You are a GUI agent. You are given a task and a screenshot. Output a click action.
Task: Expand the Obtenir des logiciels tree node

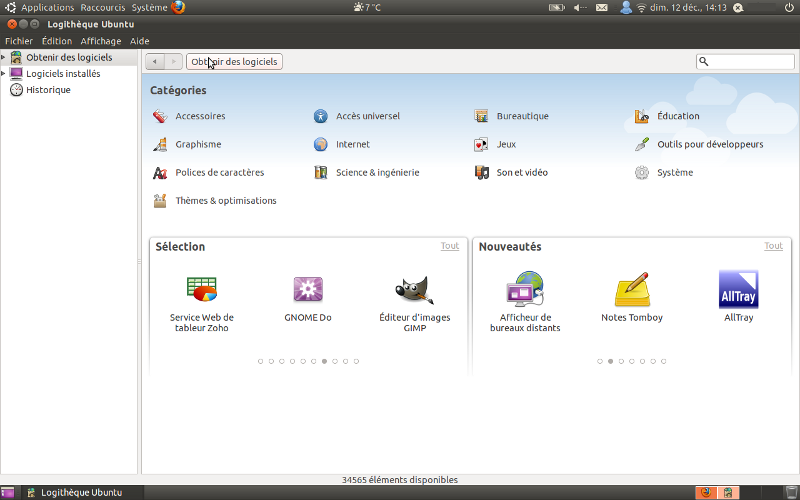point(3,57)
